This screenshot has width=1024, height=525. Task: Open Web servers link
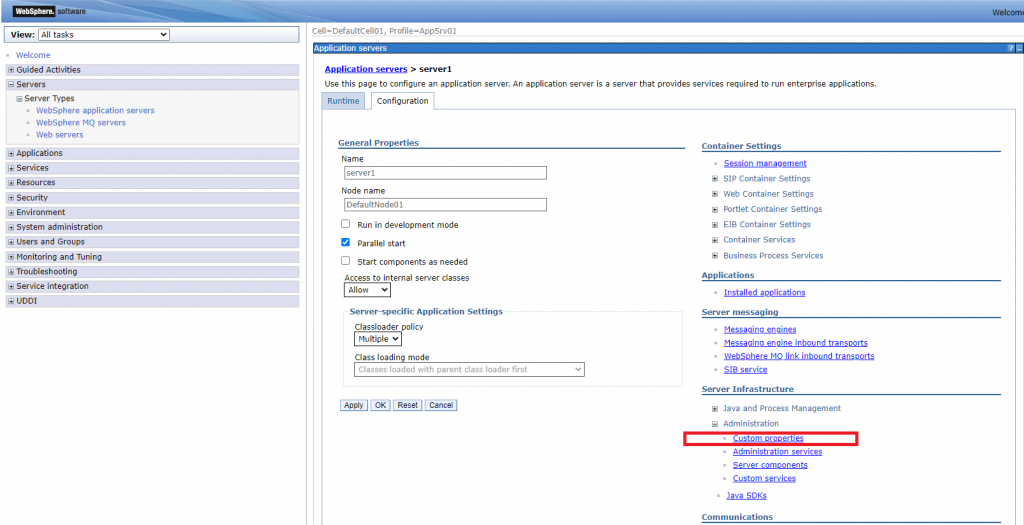(x=59, y=135)
